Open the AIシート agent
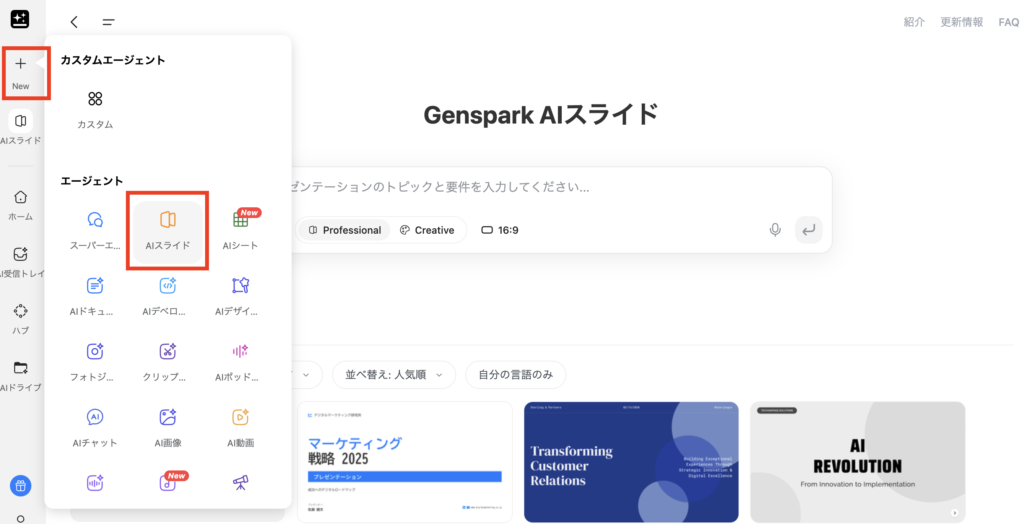The image size is (1024, 524). click(x=241, y=228)
